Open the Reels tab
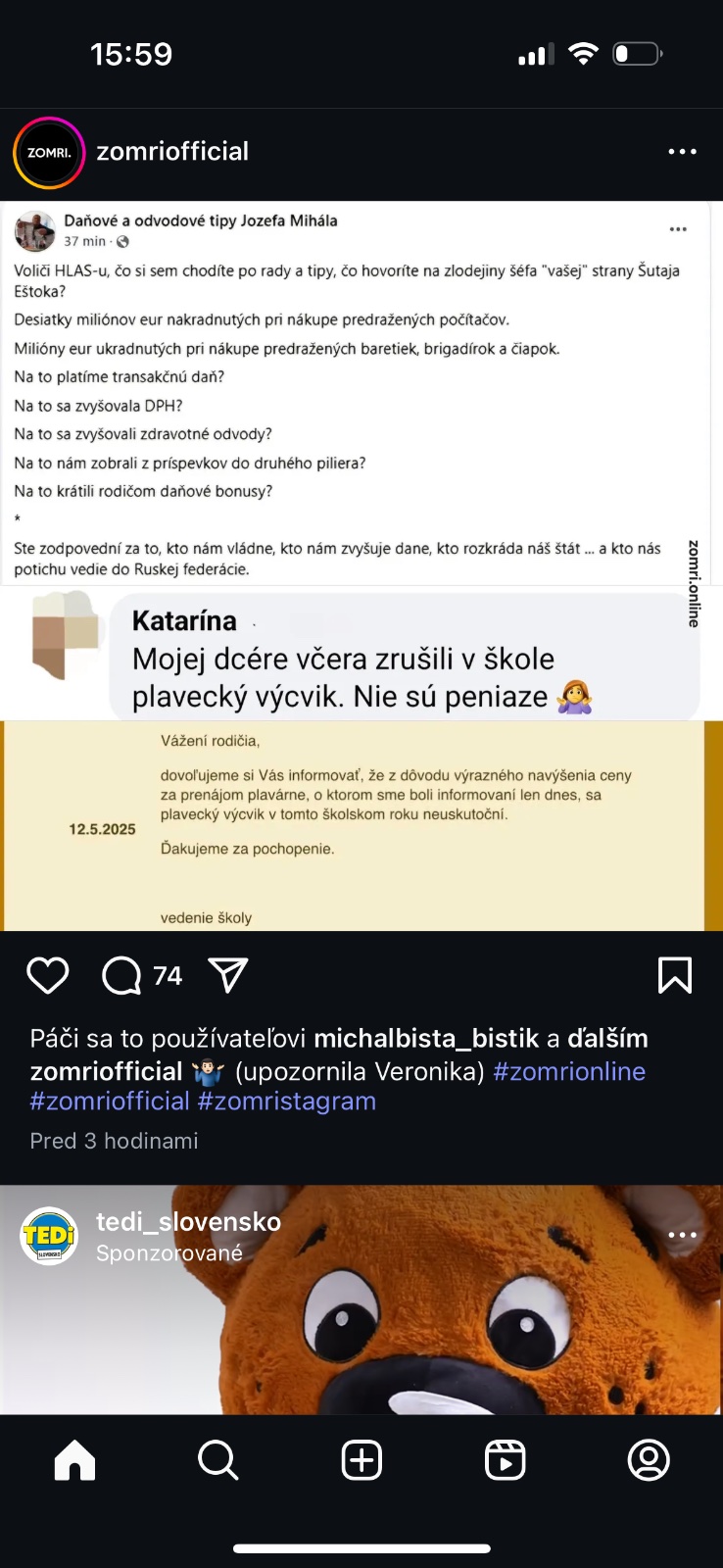This screenshot has width=723, height=1568. coord(506,1460)
